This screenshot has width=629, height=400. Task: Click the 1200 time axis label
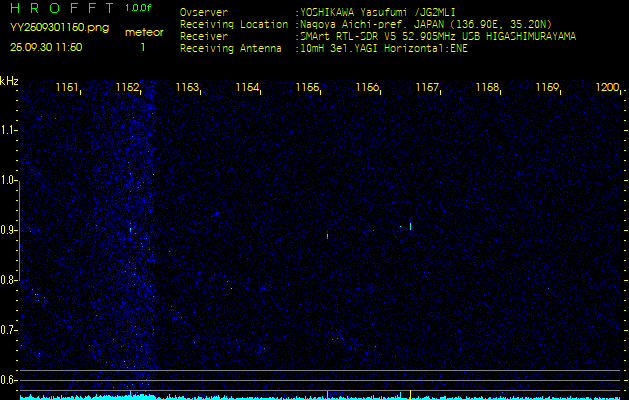tap(608, 87)
